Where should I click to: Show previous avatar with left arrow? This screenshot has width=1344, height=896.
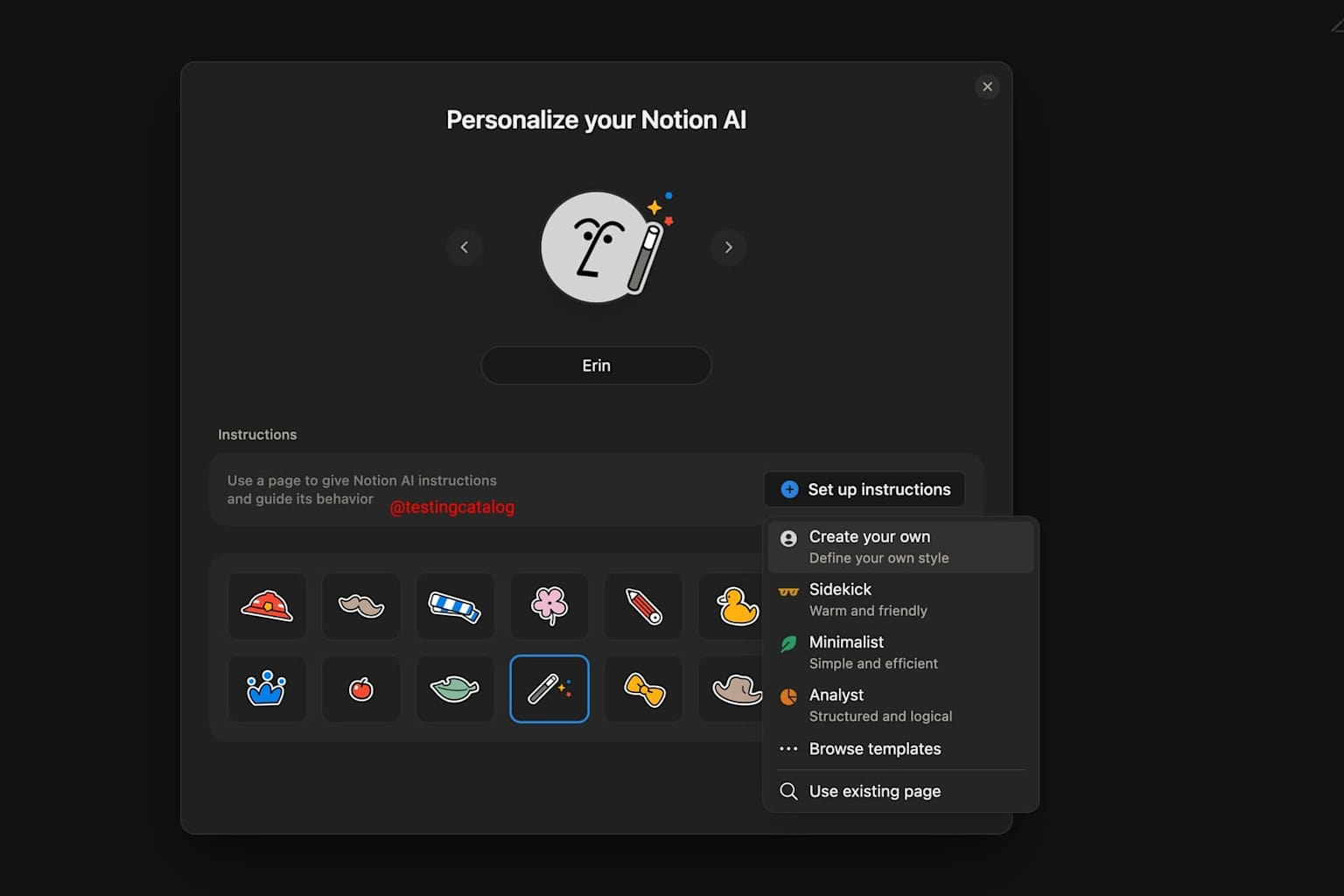point(465,248)
